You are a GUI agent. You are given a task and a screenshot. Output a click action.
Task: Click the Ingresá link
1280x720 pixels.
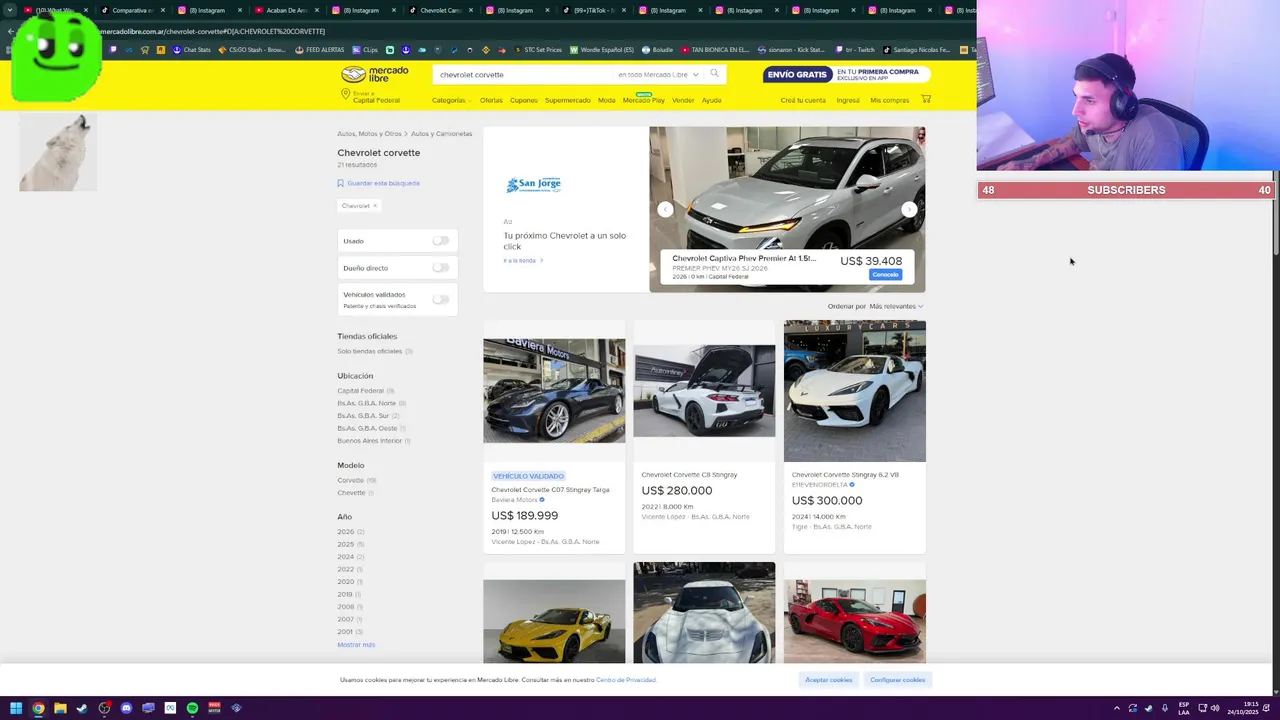(x=848, y=100)
